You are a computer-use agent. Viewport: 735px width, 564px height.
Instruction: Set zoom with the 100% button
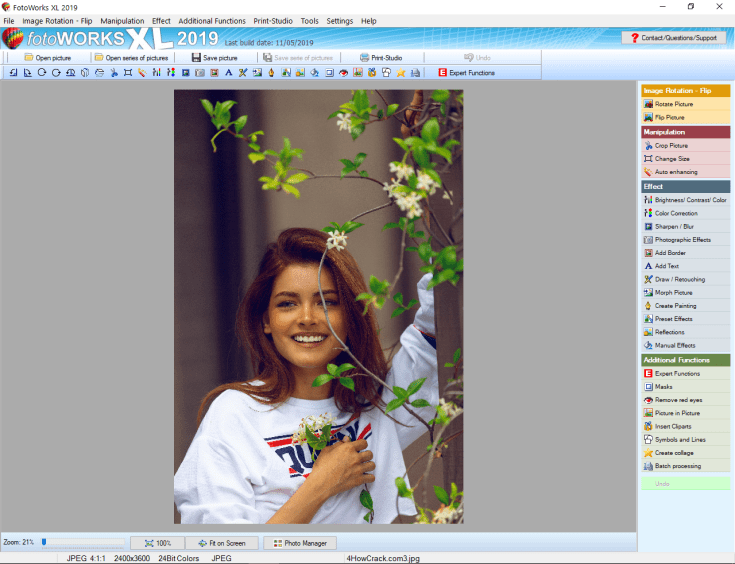point(158,543)
